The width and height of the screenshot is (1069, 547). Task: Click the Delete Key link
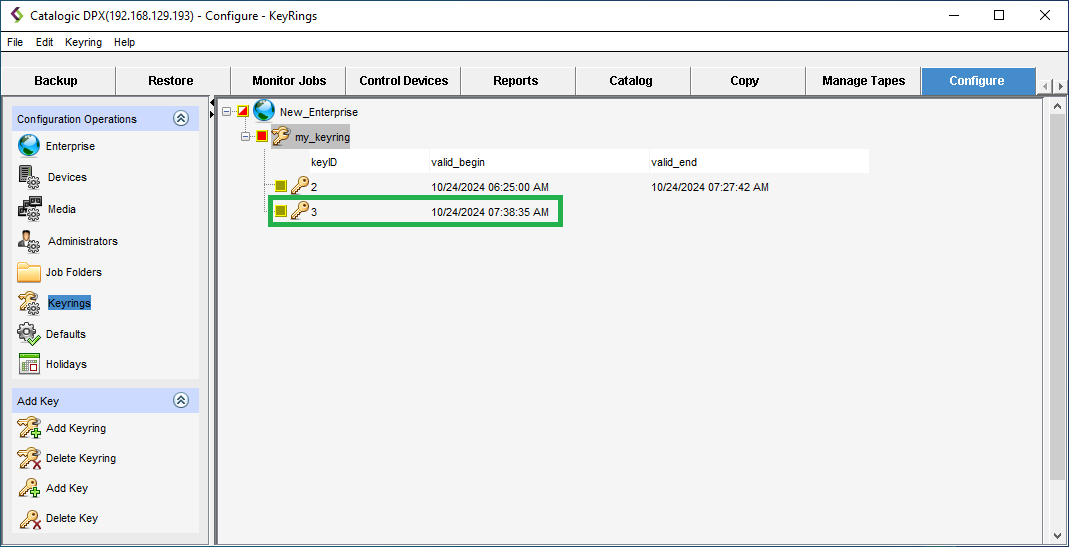click(x=72, y=518)
